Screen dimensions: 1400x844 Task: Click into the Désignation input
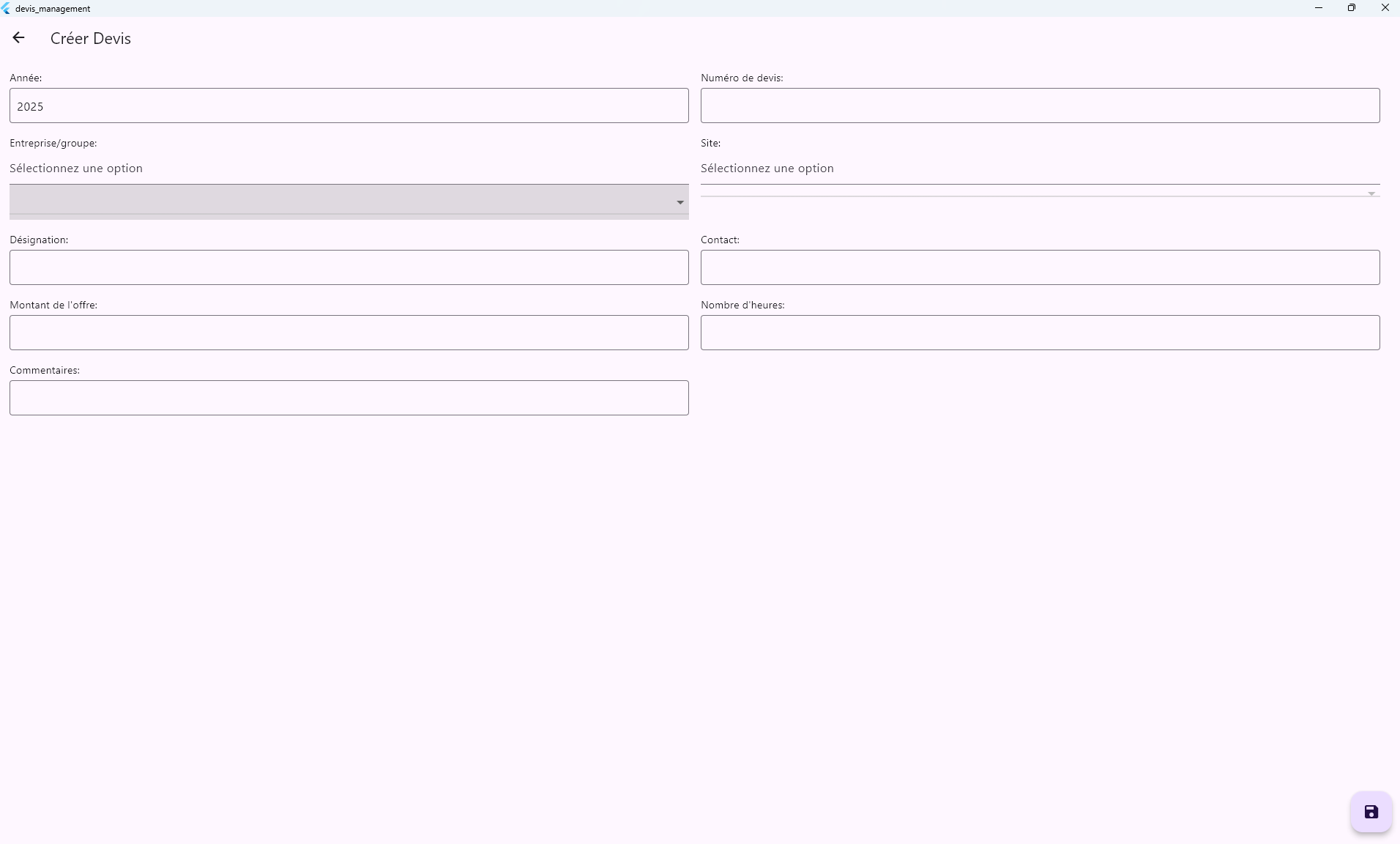[349, 267]
